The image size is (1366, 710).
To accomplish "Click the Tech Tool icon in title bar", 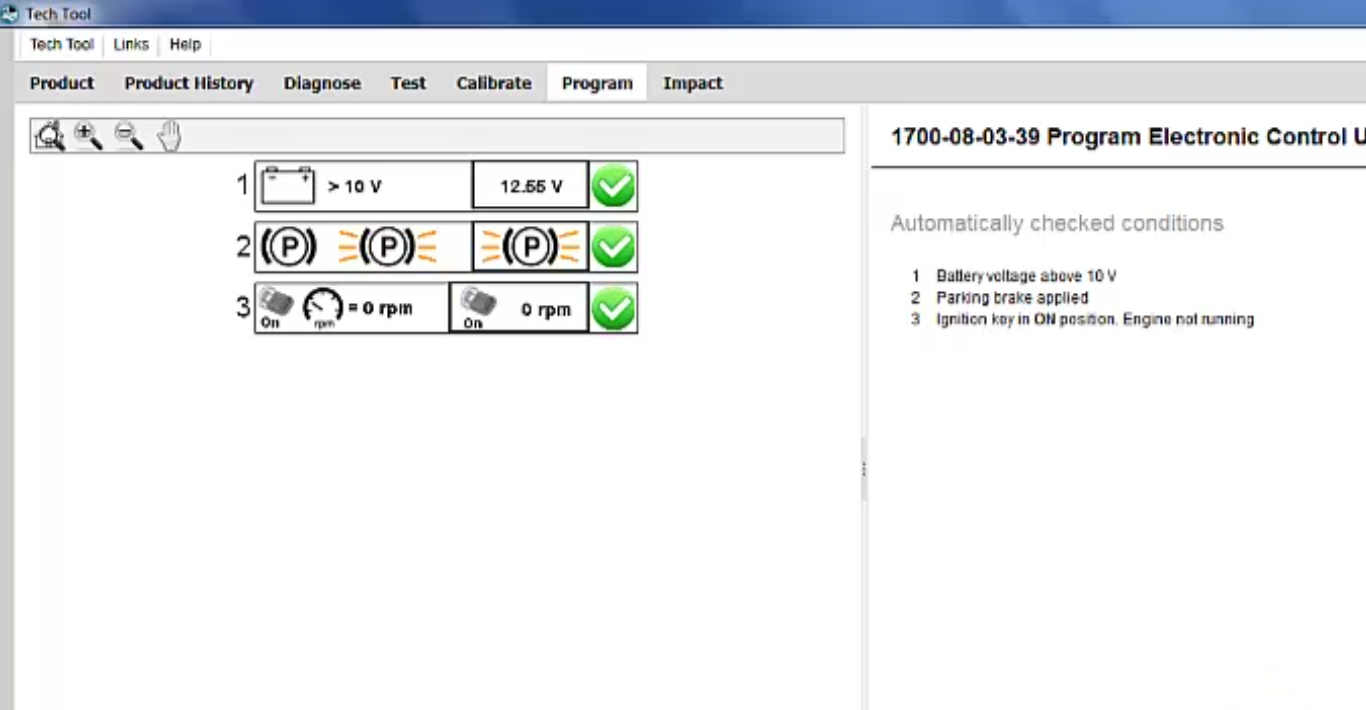I will (x=12, y=13).
